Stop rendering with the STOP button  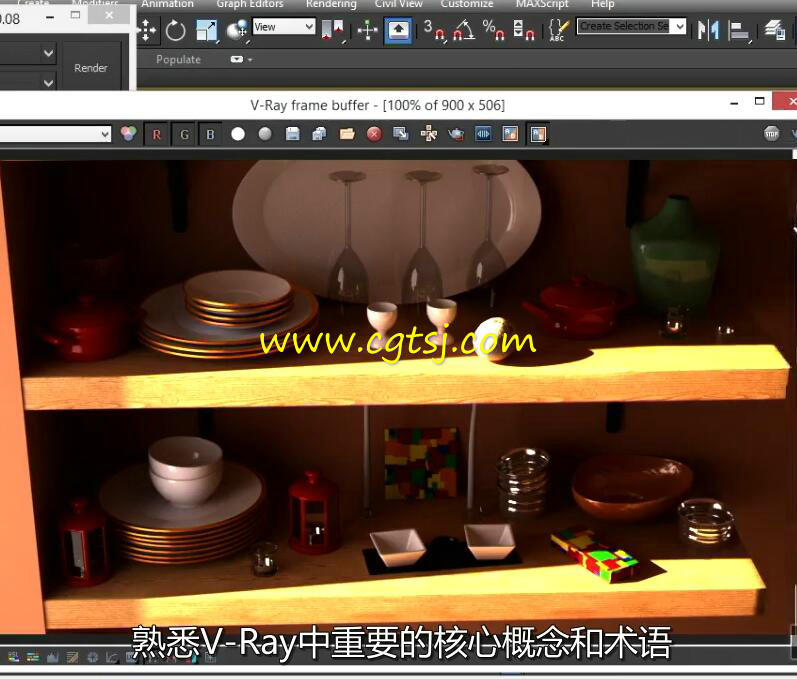pyautogui.click(x=771, y=134)
